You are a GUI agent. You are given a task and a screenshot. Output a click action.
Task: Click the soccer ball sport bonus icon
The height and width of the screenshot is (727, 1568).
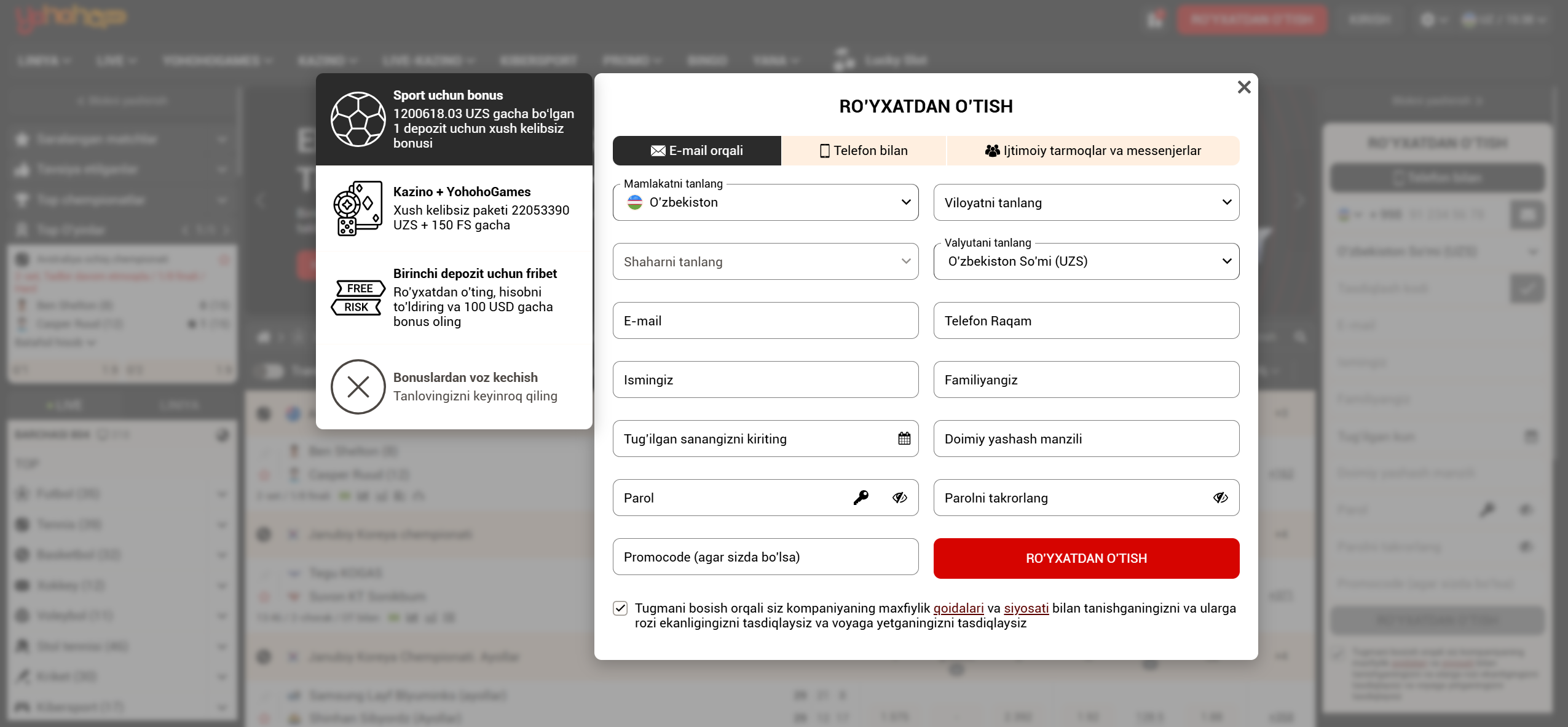coord(358,119)
